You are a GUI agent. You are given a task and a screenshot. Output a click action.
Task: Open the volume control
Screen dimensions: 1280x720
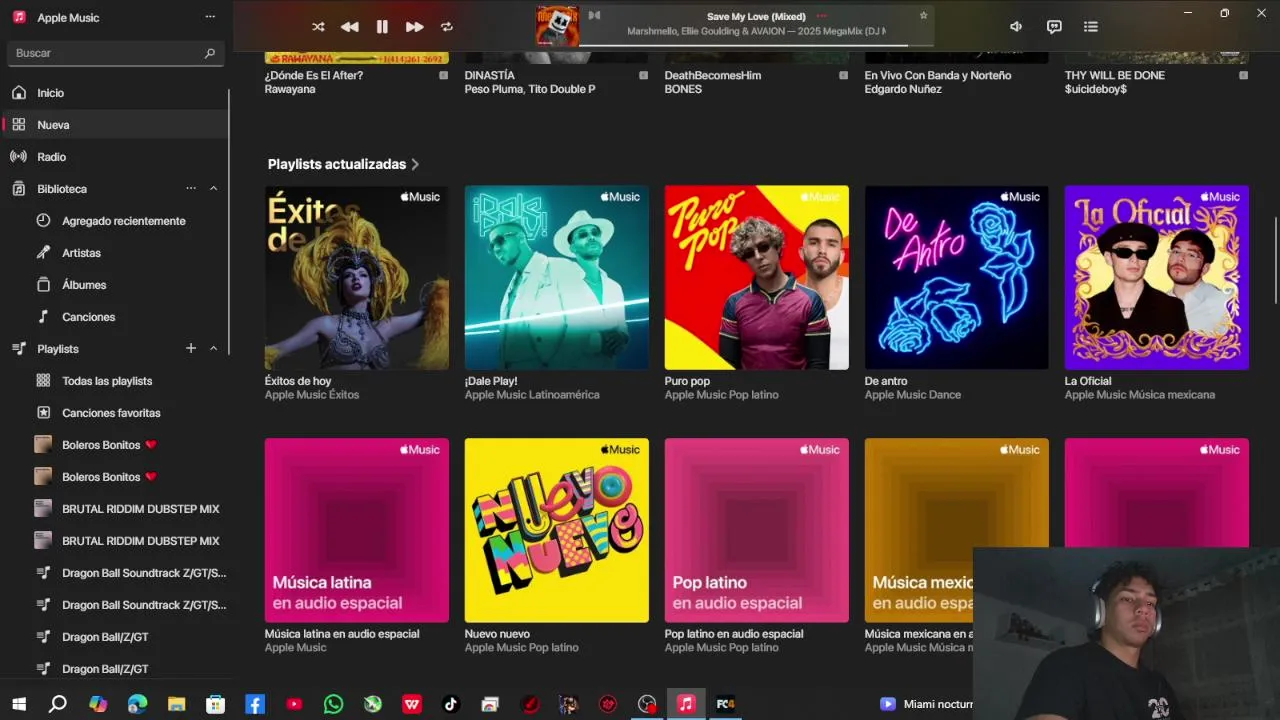tap(1016, 27)
